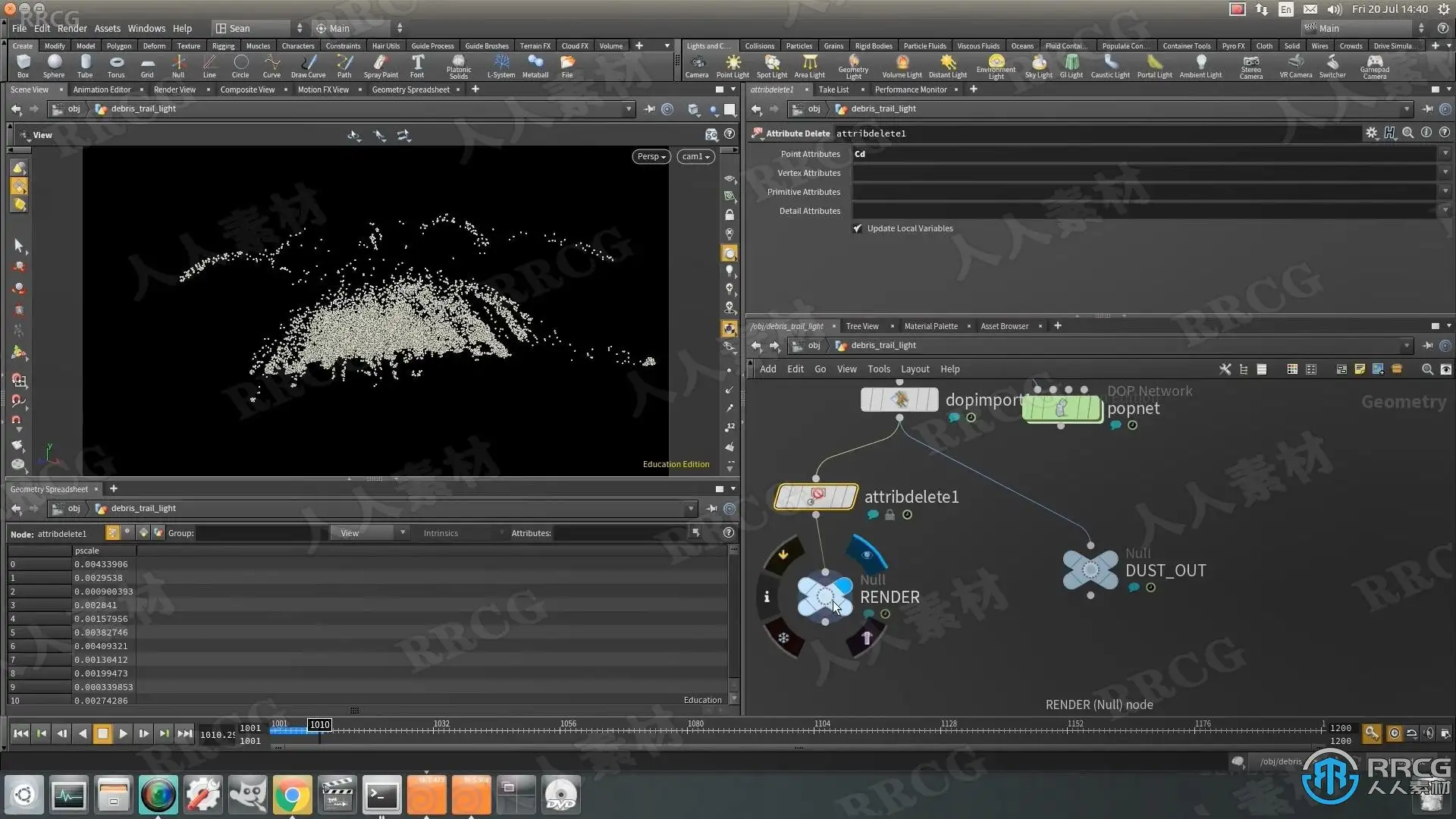Open Point Attributes dropdown arrow

[x=1445, y=154]
